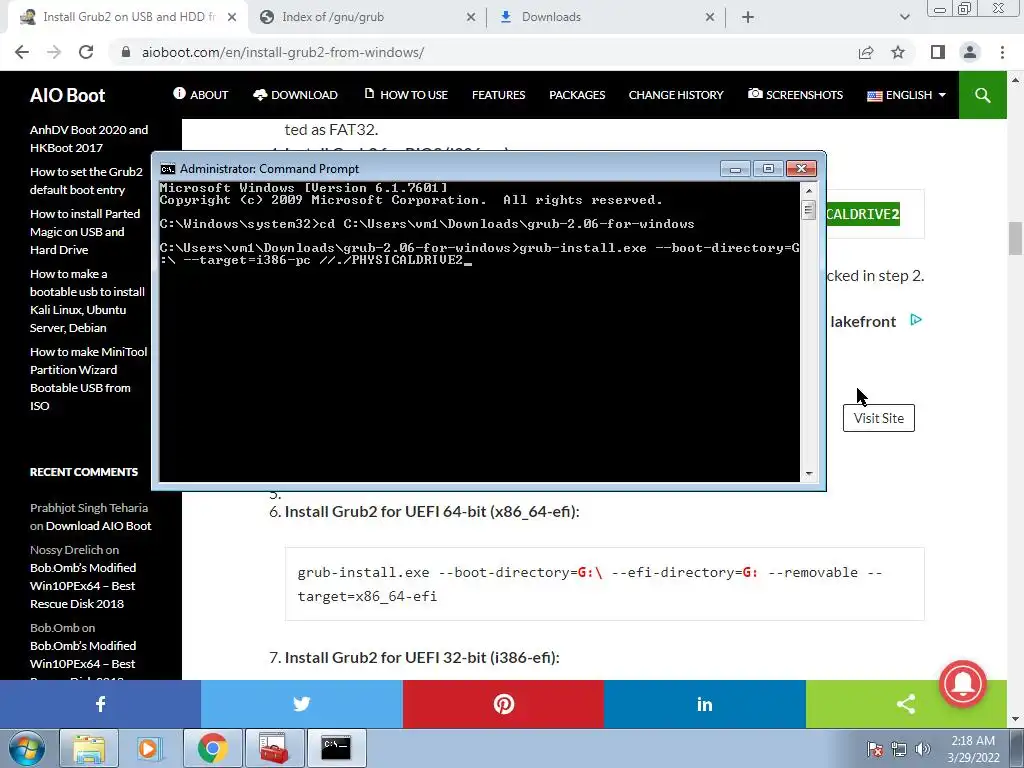Click the share page icon in address bar

(x=866, y=52)
